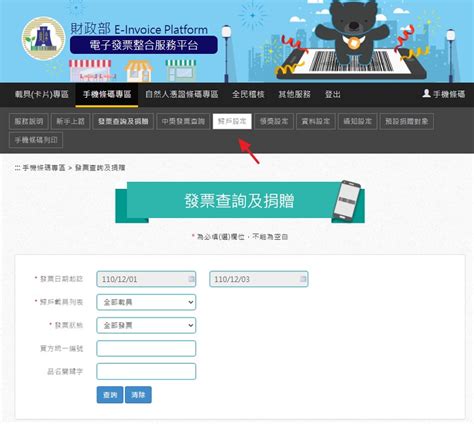Click 登出 to log out
Image resolution: width=474 pixels, height=424 pixels.
tap(333, 94)
